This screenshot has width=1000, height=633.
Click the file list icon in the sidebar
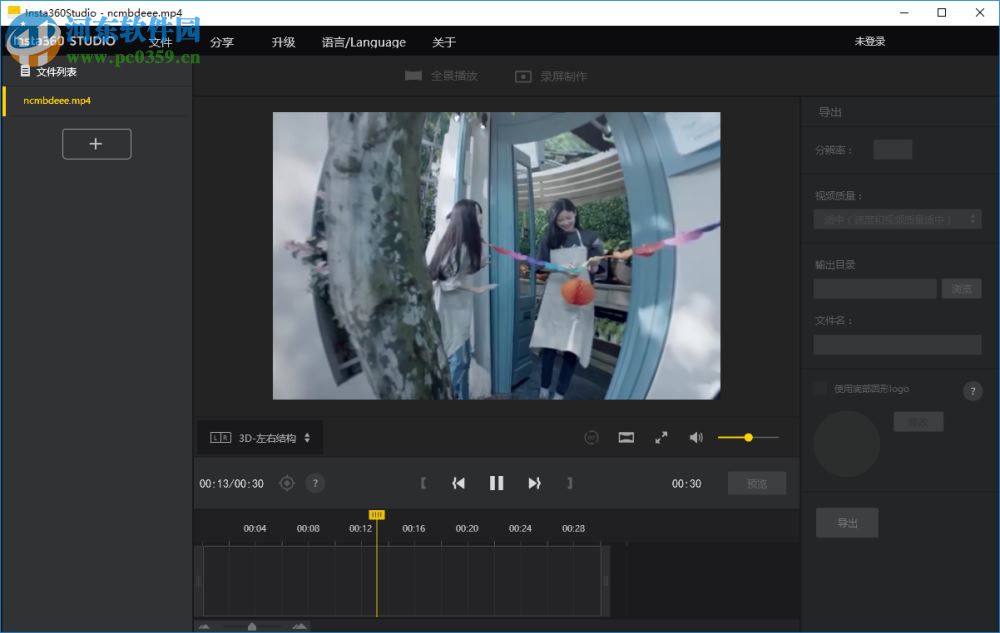point(25,70)
